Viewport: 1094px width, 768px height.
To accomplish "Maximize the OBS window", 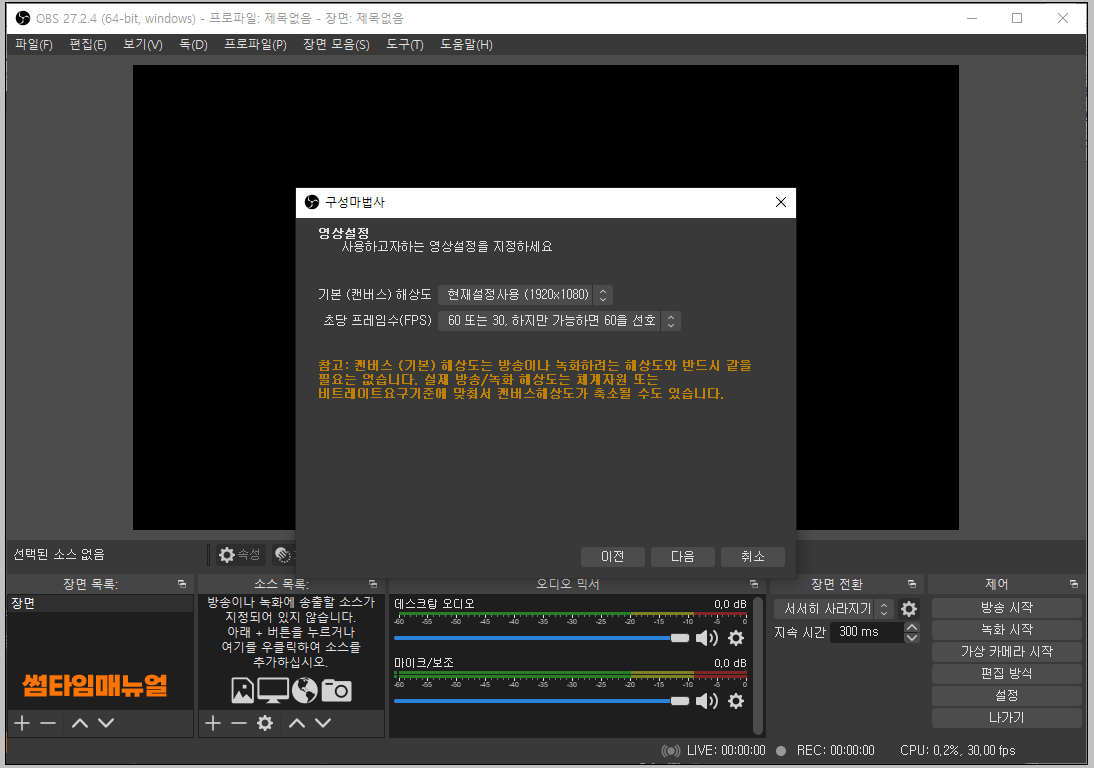I will coord(1017,18).
